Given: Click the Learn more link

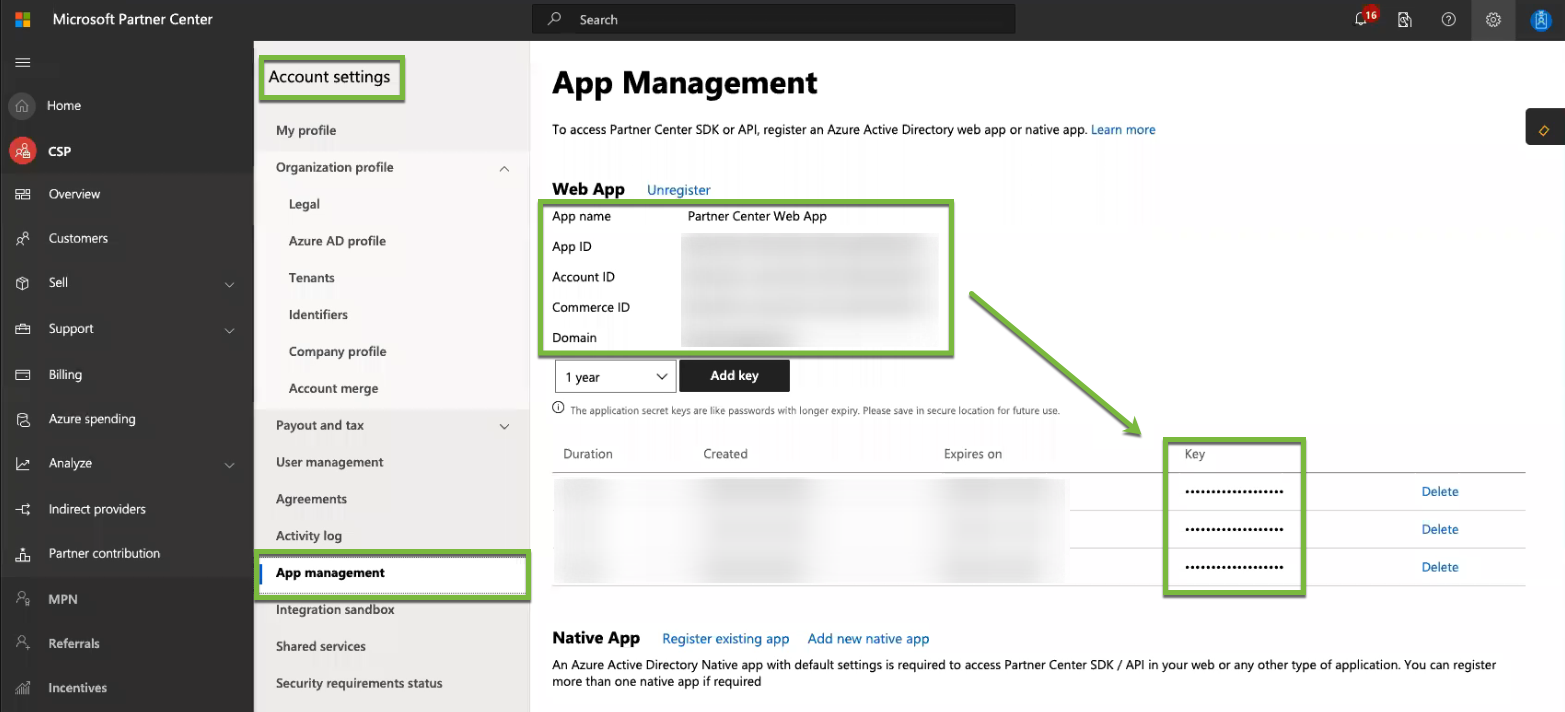Looking at the screenshot, I should pos(1123,130).
